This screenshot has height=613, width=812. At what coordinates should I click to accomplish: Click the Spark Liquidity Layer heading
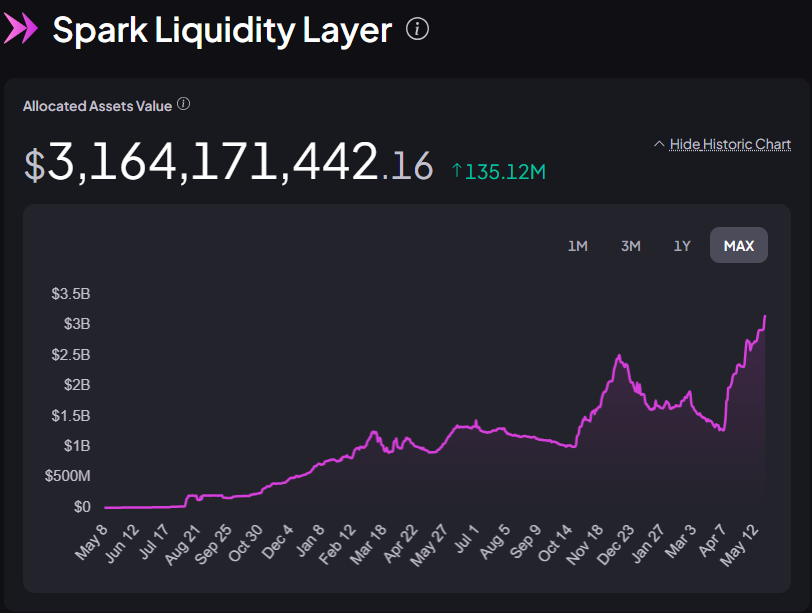[x=222, y=30]
